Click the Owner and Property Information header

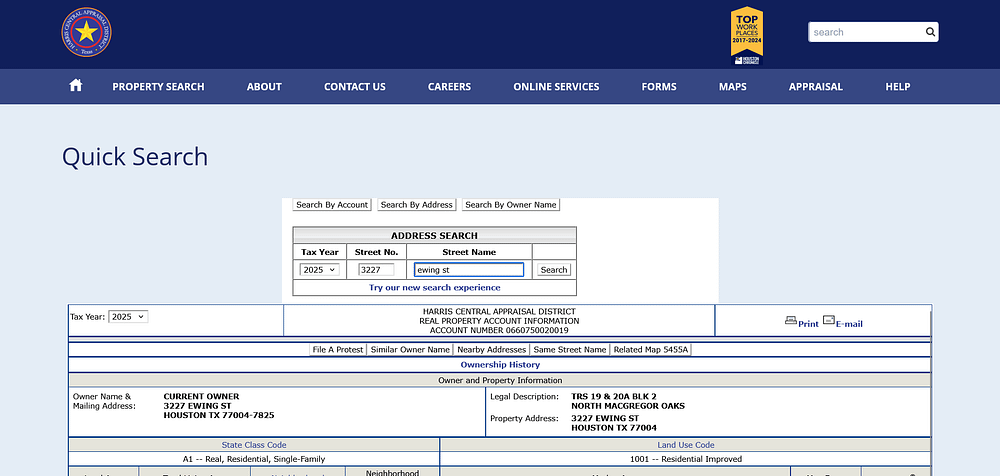(x=500, y=380)
